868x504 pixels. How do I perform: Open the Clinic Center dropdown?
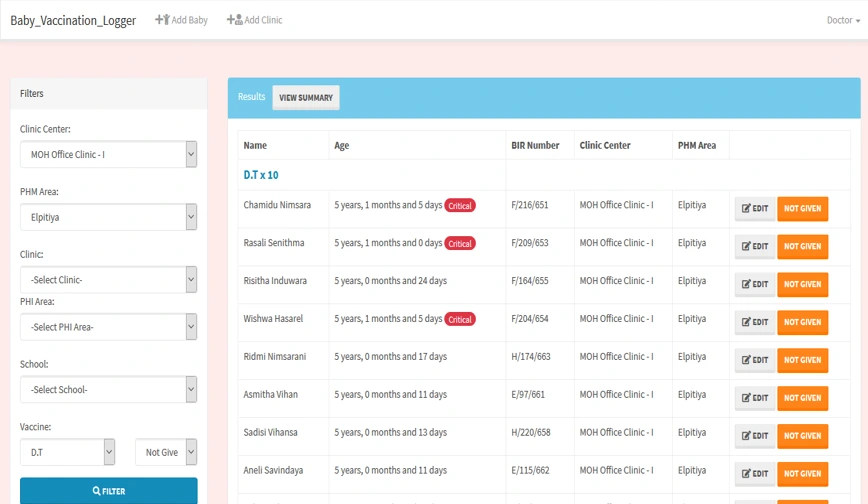coord(108,154)
